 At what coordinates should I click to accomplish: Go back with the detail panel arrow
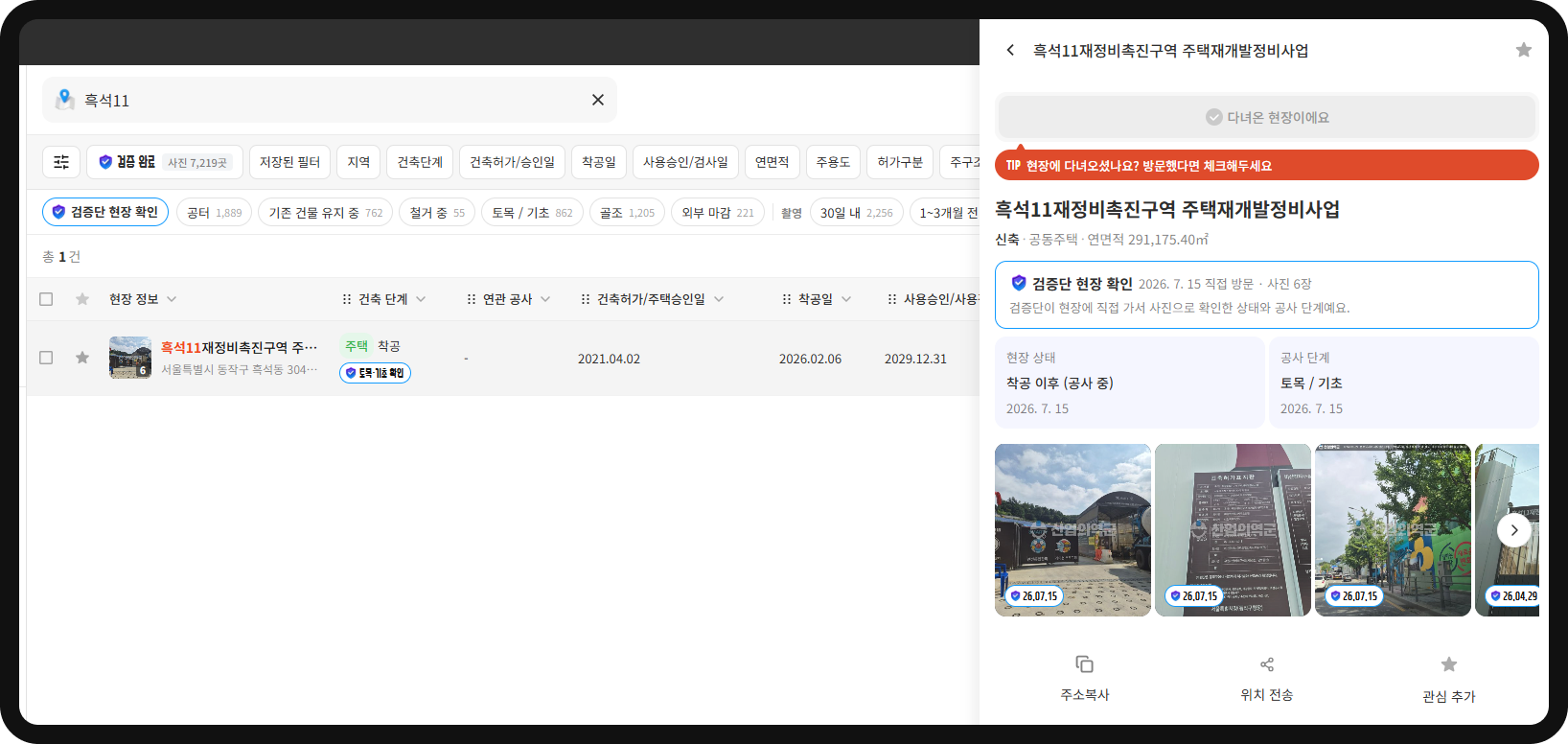point(1010,50)
